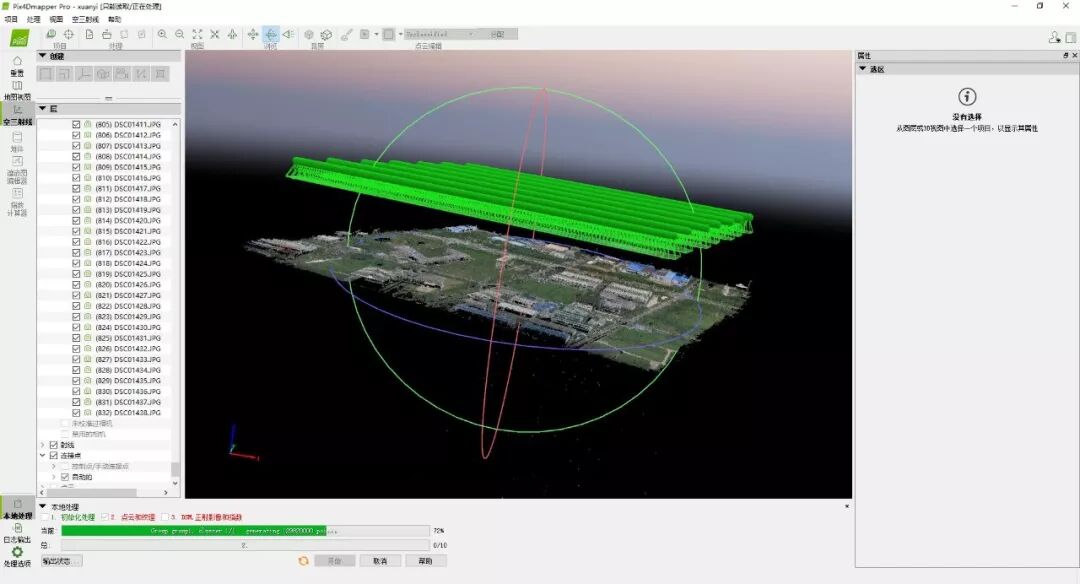1080x584 pixels.
Task: Click the fit-to-view expand arrows icon
Action: tap(197, 34)
